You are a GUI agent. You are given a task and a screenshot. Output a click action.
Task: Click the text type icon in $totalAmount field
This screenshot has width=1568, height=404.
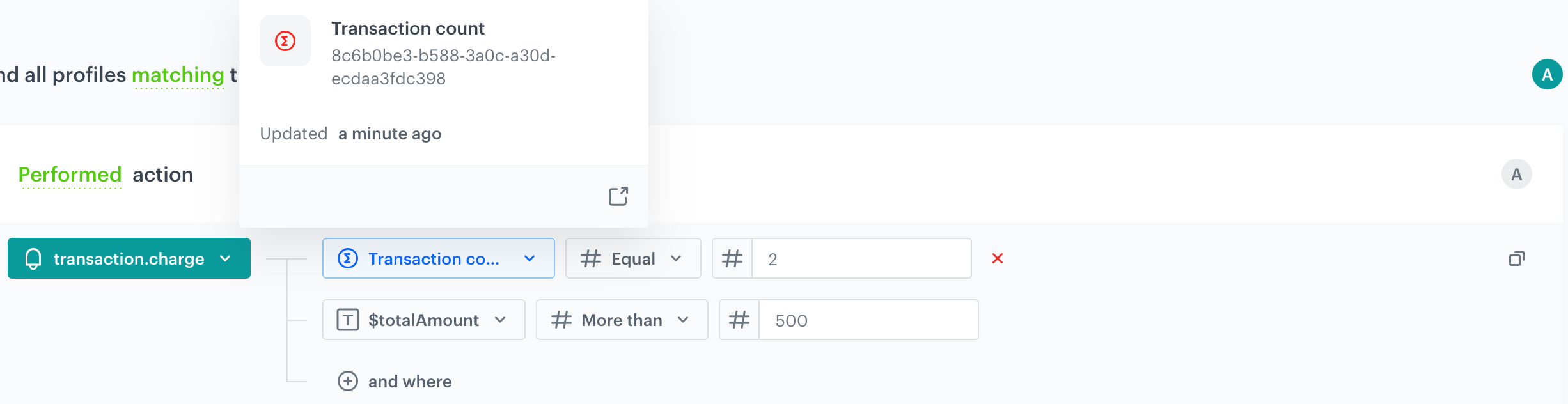tap(347, 320)
